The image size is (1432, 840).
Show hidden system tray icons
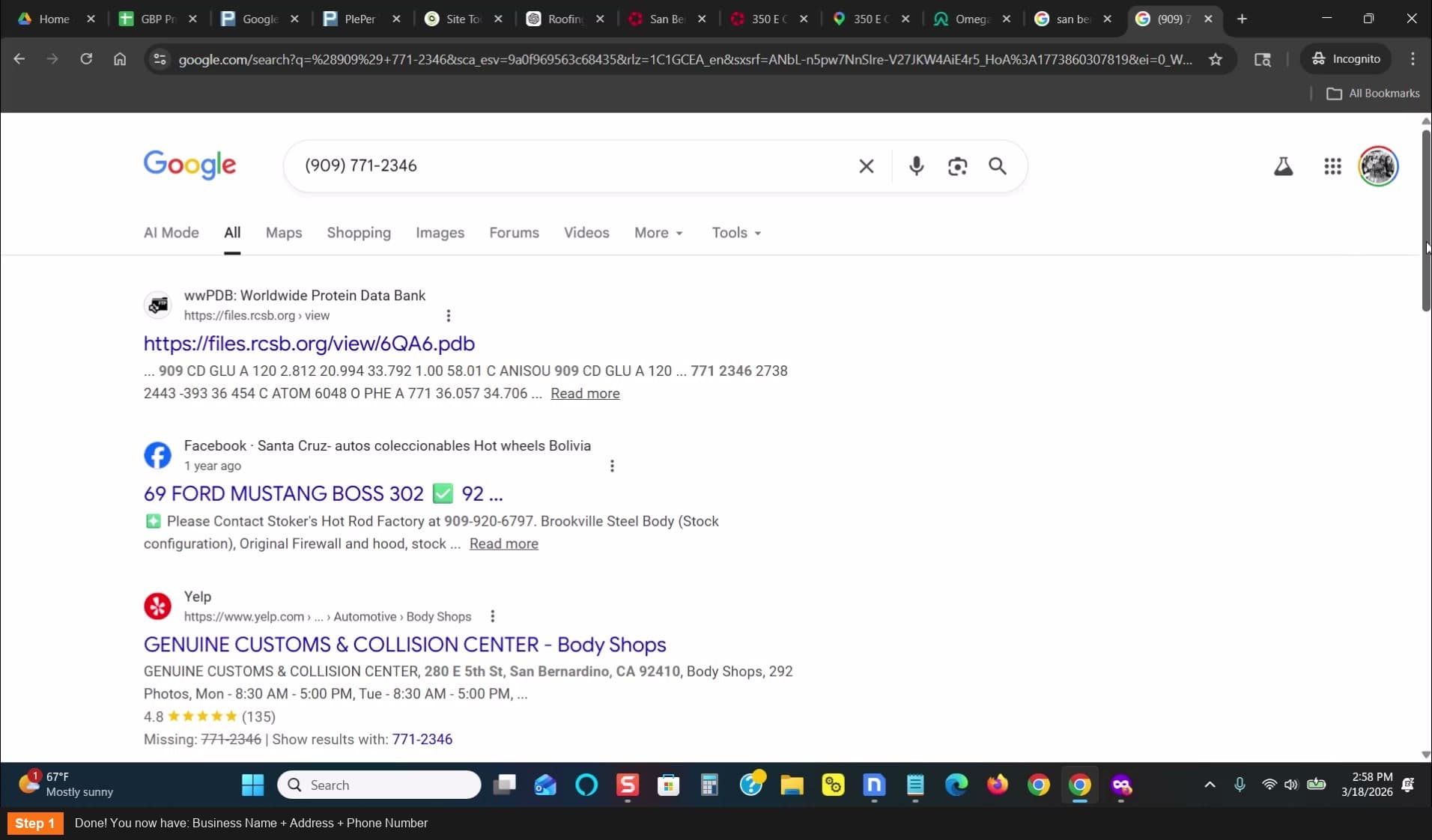[x=1210, y=785]
